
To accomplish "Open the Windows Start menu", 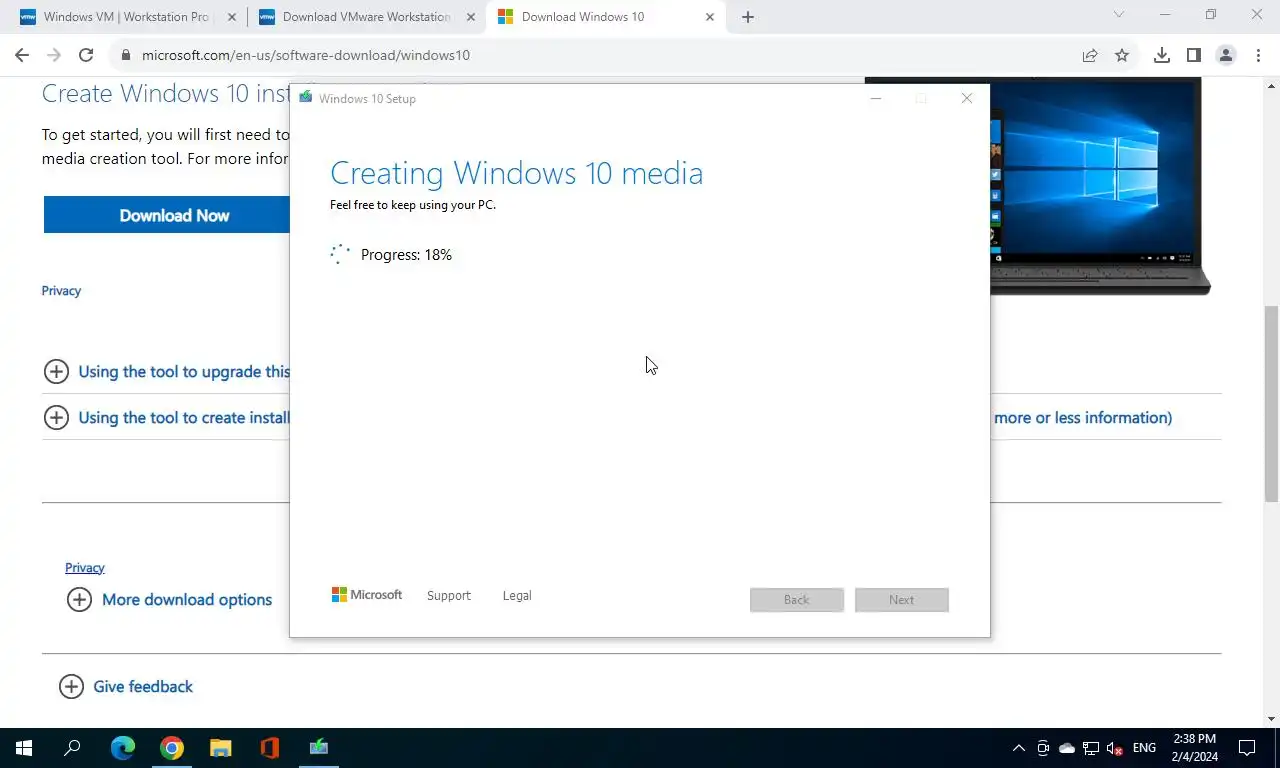I will click(24, 748).
